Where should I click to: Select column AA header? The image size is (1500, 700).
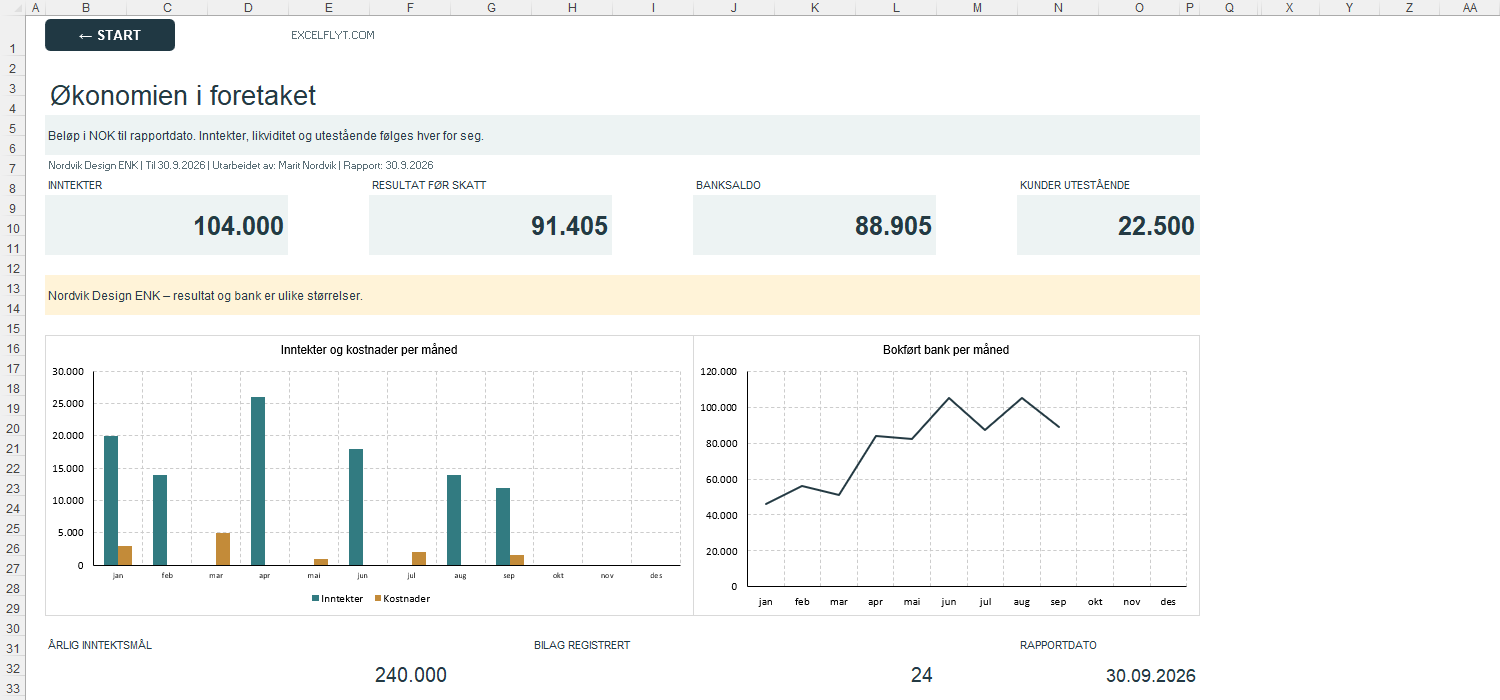(x=1469, y=7)
